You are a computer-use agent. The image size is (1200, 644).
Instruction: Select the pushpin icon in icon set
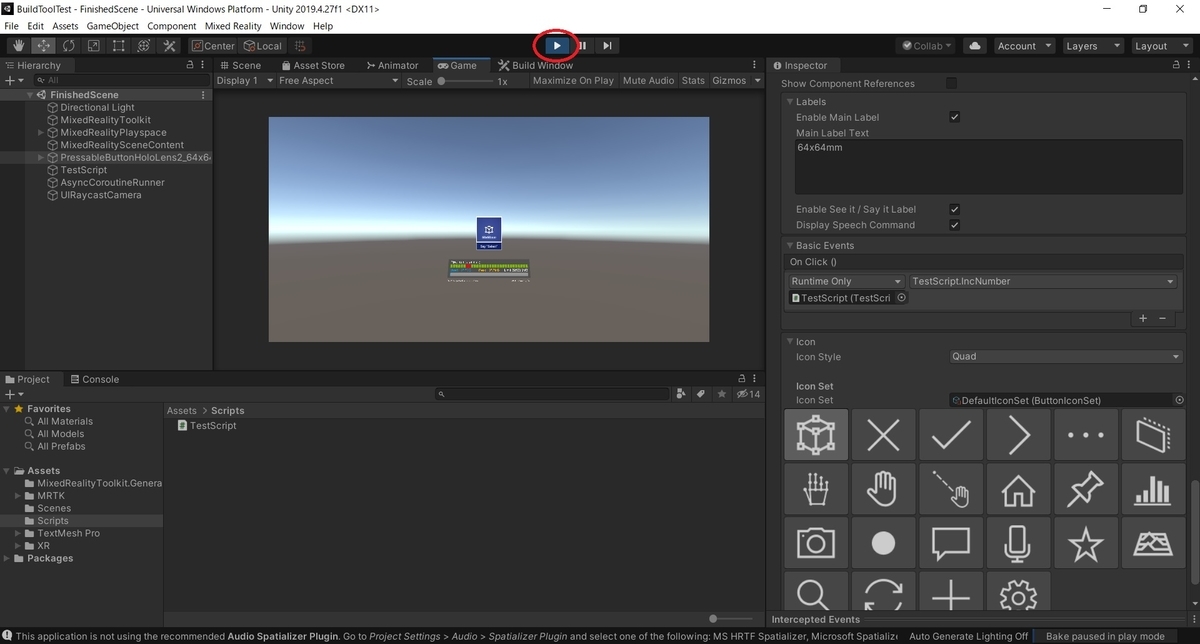click(1085, 489)
